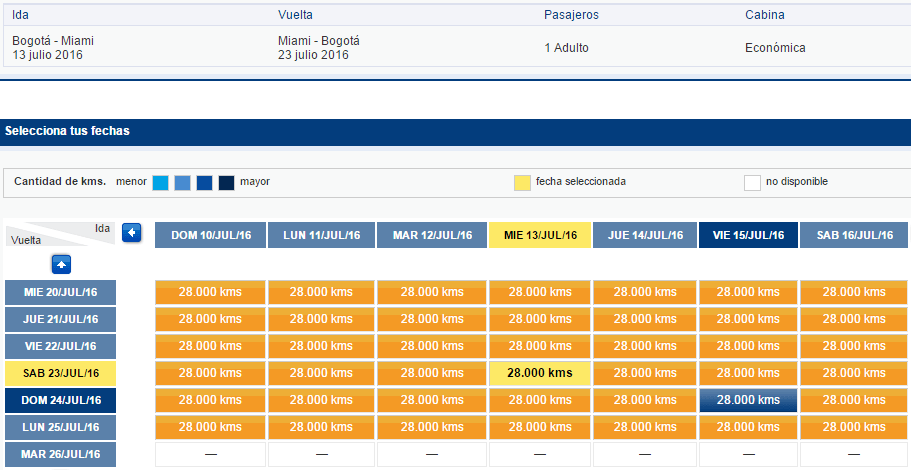
Task: Pick 28.000 kms for 16 Jul and 25 Jul
Action: point(854,427)
